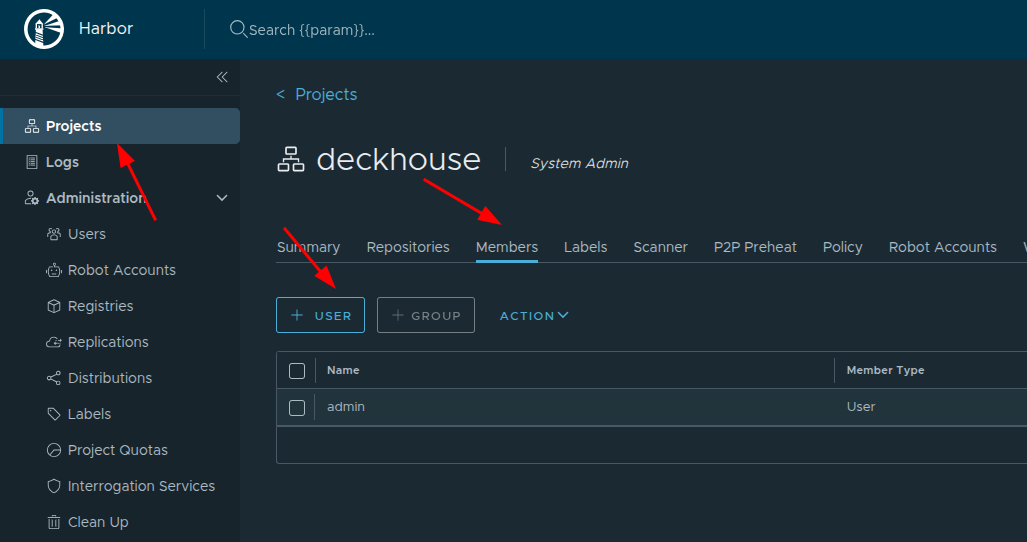The width and height of the screenshot is (1027, 542).
Task: Click the Labels tag icon
Action: (x=54, y=414)
